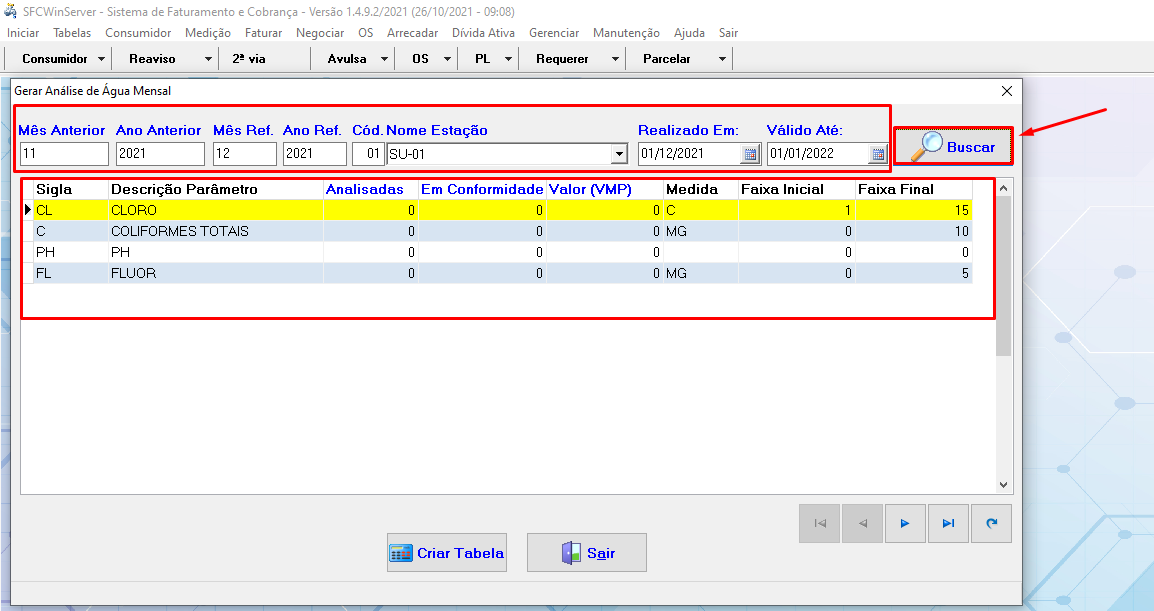Jump to last record arrow
Screen dimensions: 1154x611
(948, 523)
